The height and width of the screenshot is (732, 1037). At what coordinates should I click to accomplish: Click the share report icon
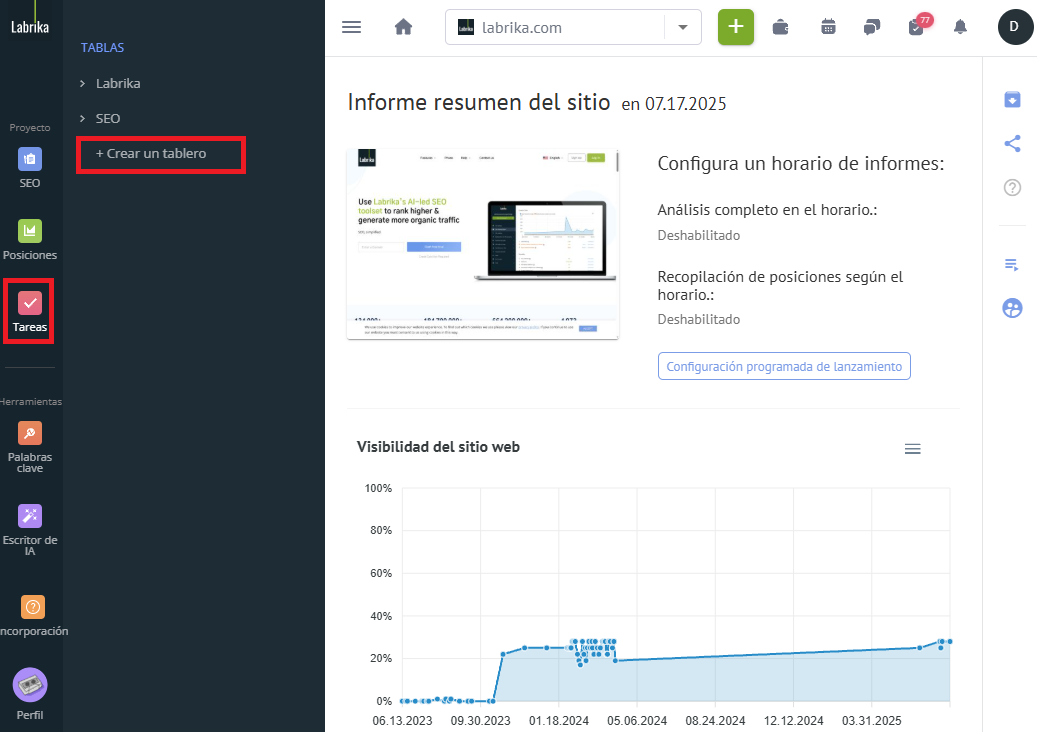coord(1012,143)
